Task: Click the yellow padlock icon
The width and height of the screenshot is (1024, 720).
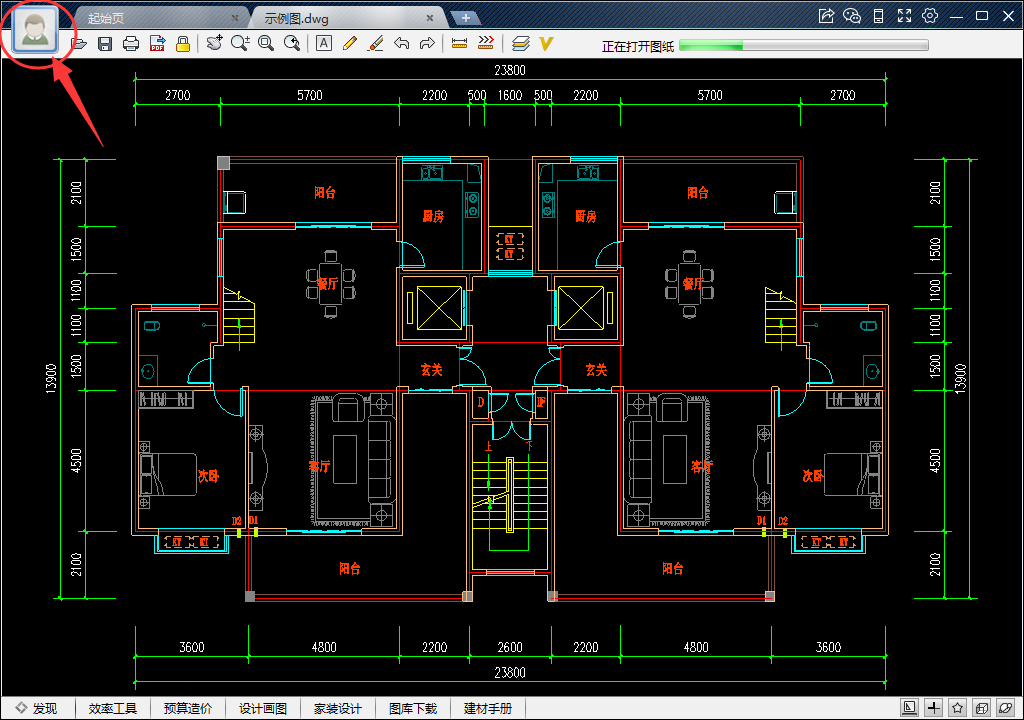Action: tap(183, 43)
